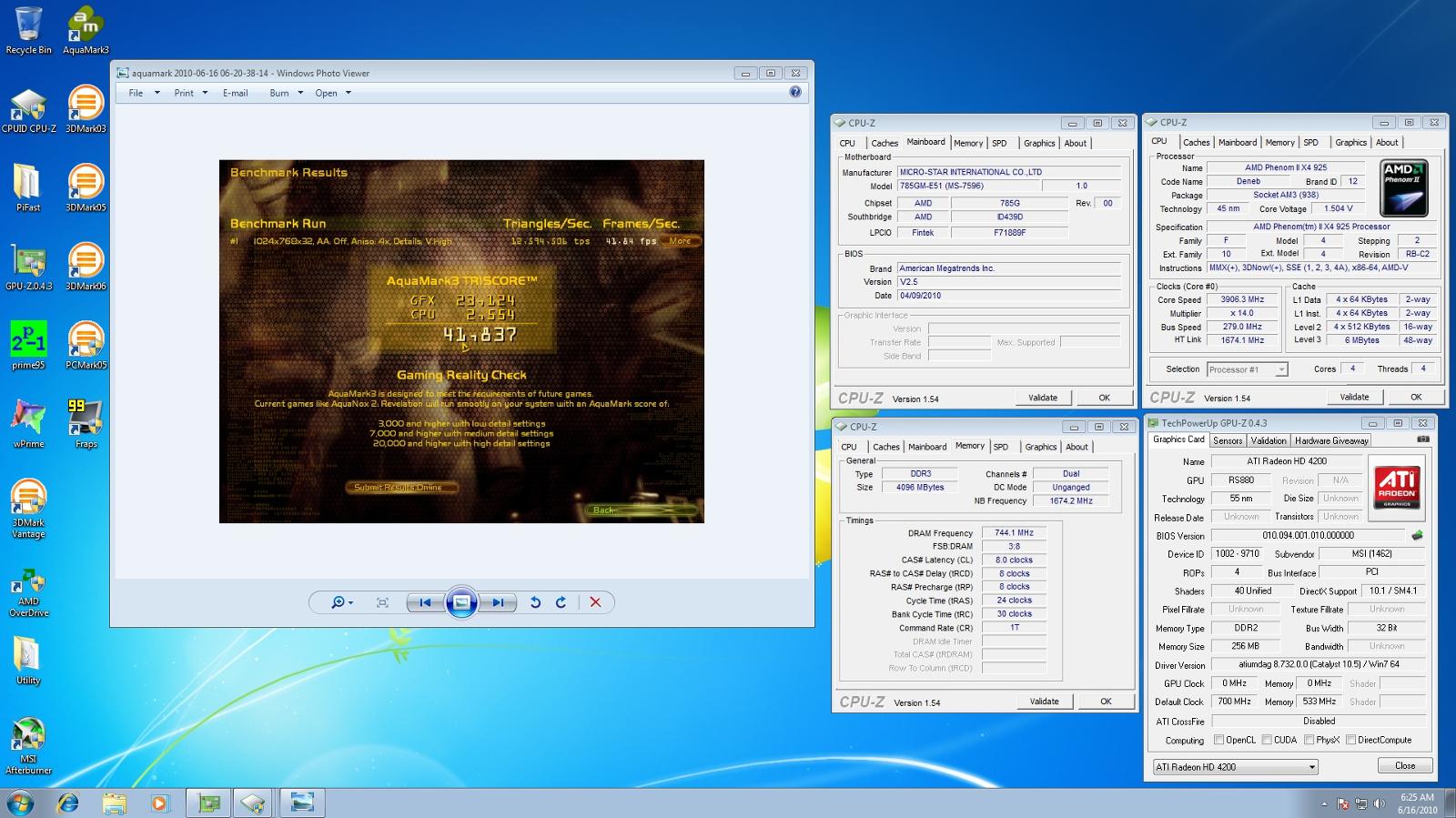Open the PiFast folder icon
This screenshot has width=1456, height=818.
[28, 187]
